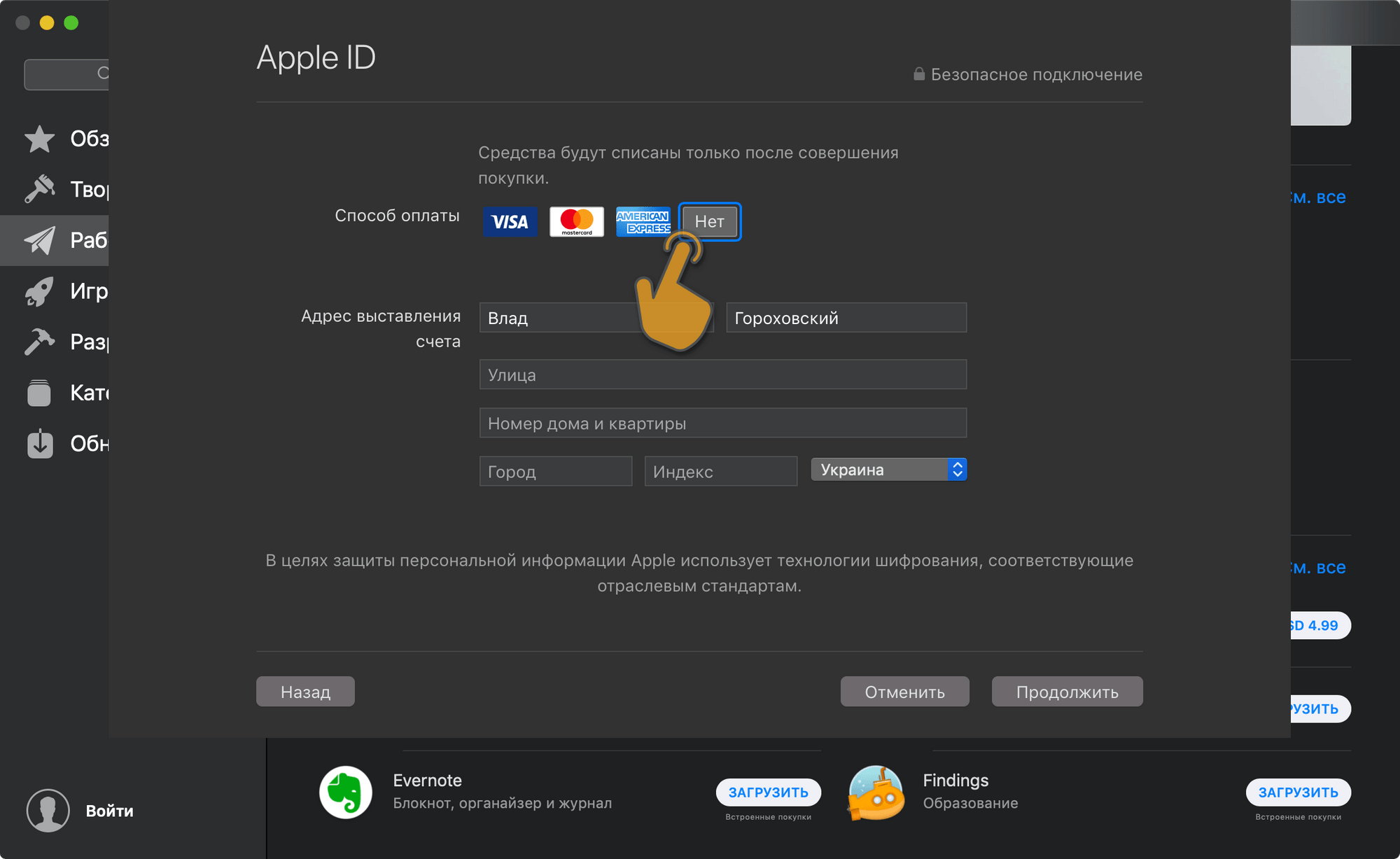Expand the 'Украина' country dropdown
Viewport: 1400px width, 859px height.
[x=888, y=469]
